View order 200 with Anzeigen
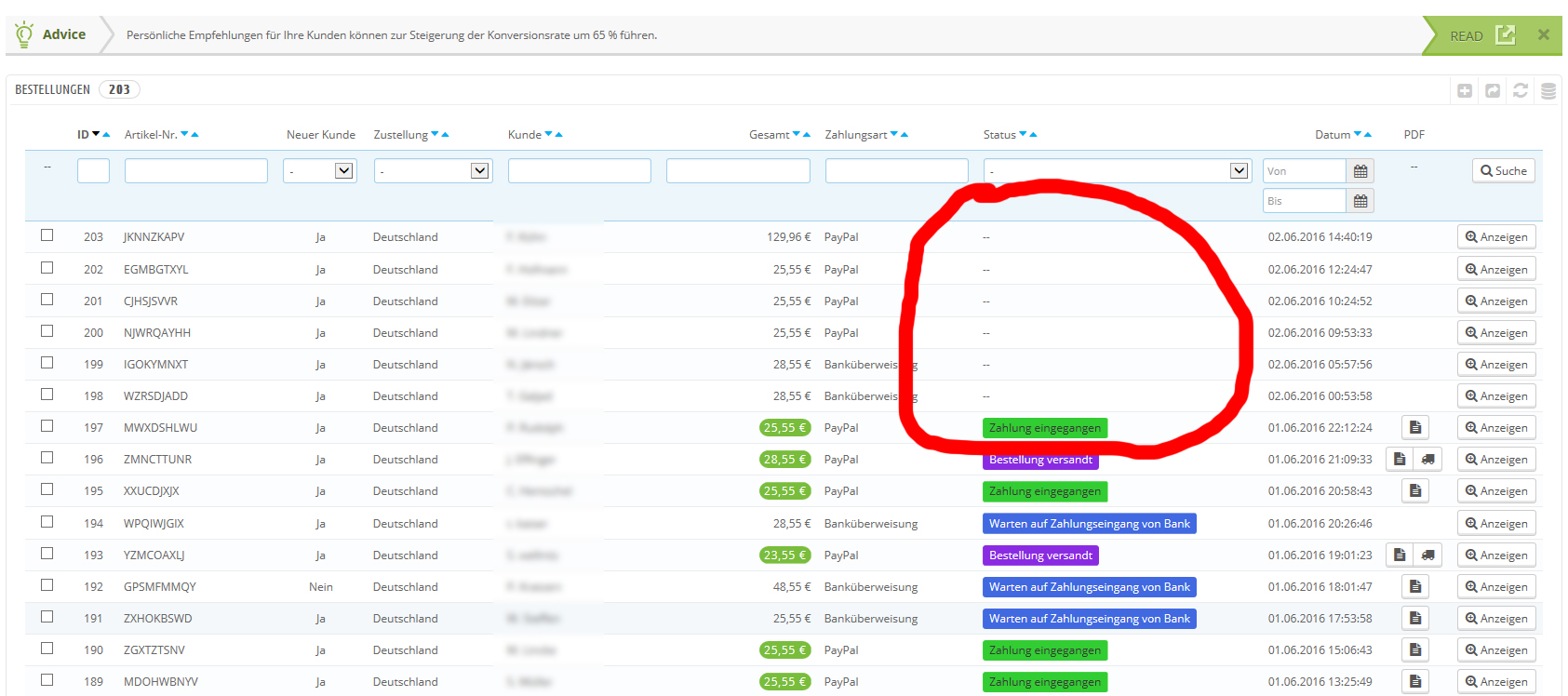This screenshot has height=696, width=1568. click(1496, 333)
